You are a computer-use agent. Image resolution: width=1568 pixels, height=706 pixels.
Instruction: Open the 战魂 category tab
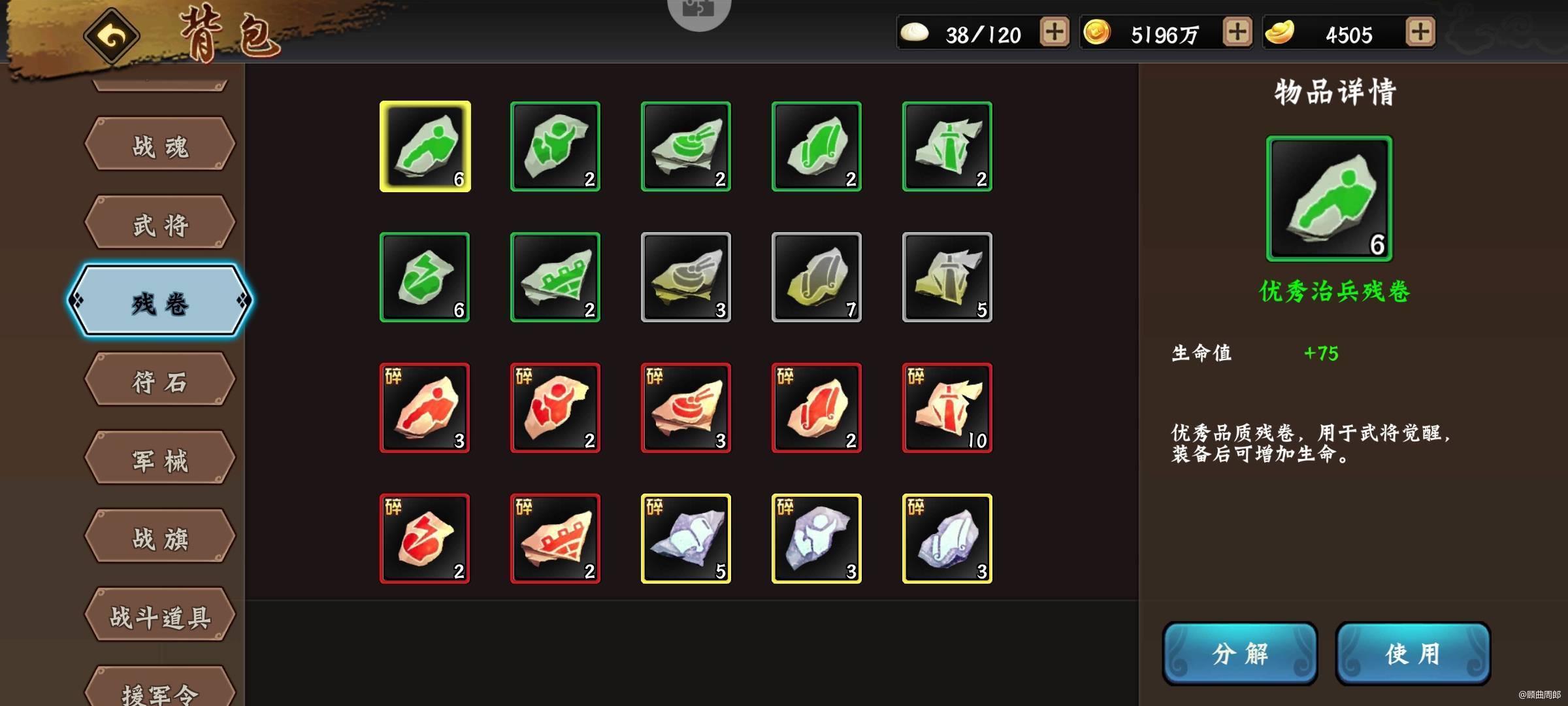point(160,144)
